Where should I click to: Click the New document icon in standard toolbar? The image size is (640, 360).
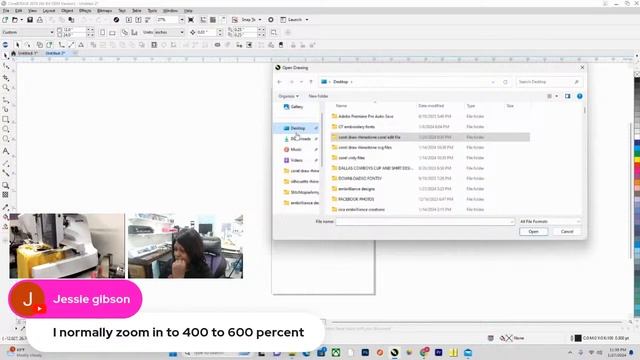[x=5, y=20]
